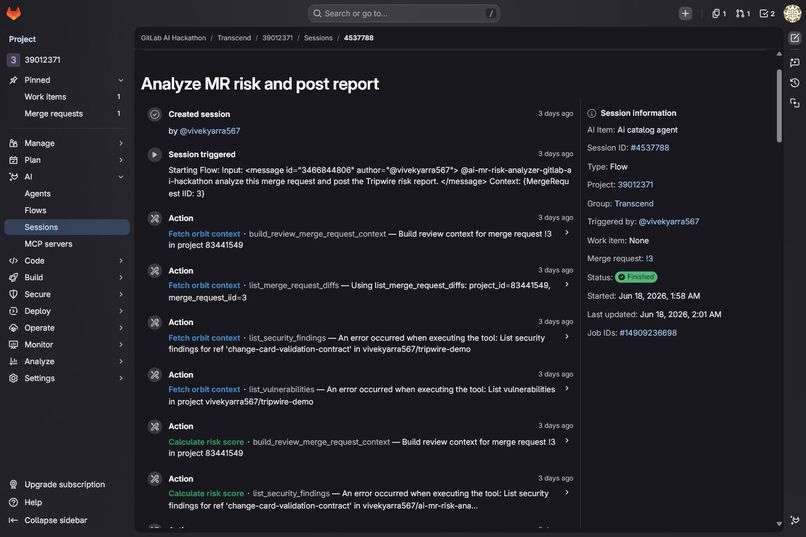This screenshot has height=537, width=806.
Task: Click the compose edit icon in right rail
Action: point(795,38)
